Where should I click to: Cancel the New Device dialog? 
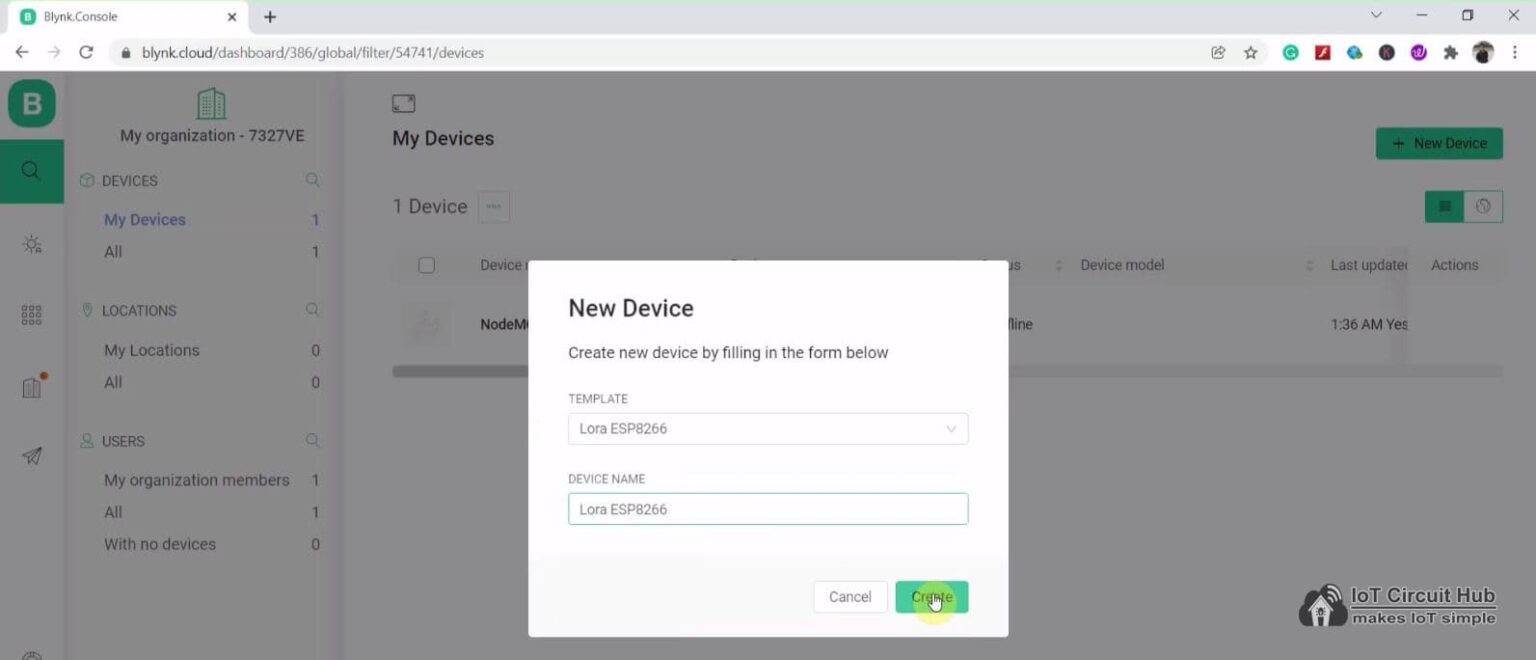point(849,596)
